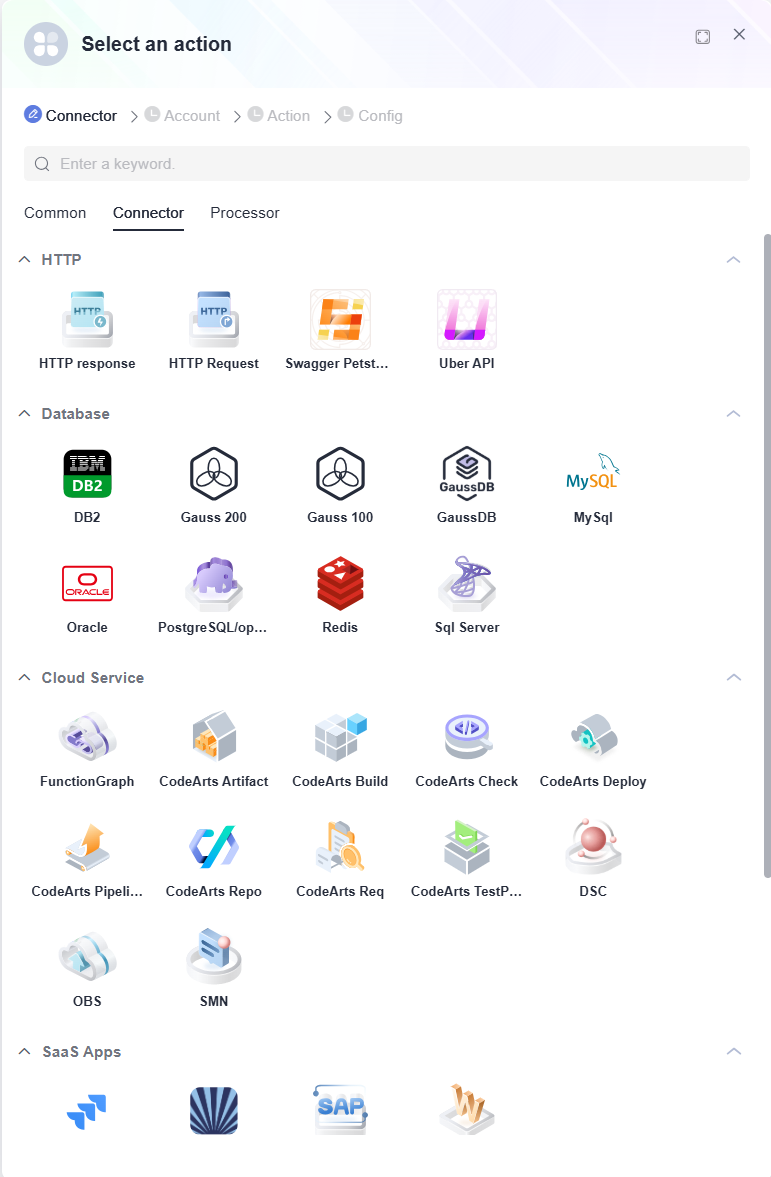Choose the Gauss 100 connector

point(340,485)
